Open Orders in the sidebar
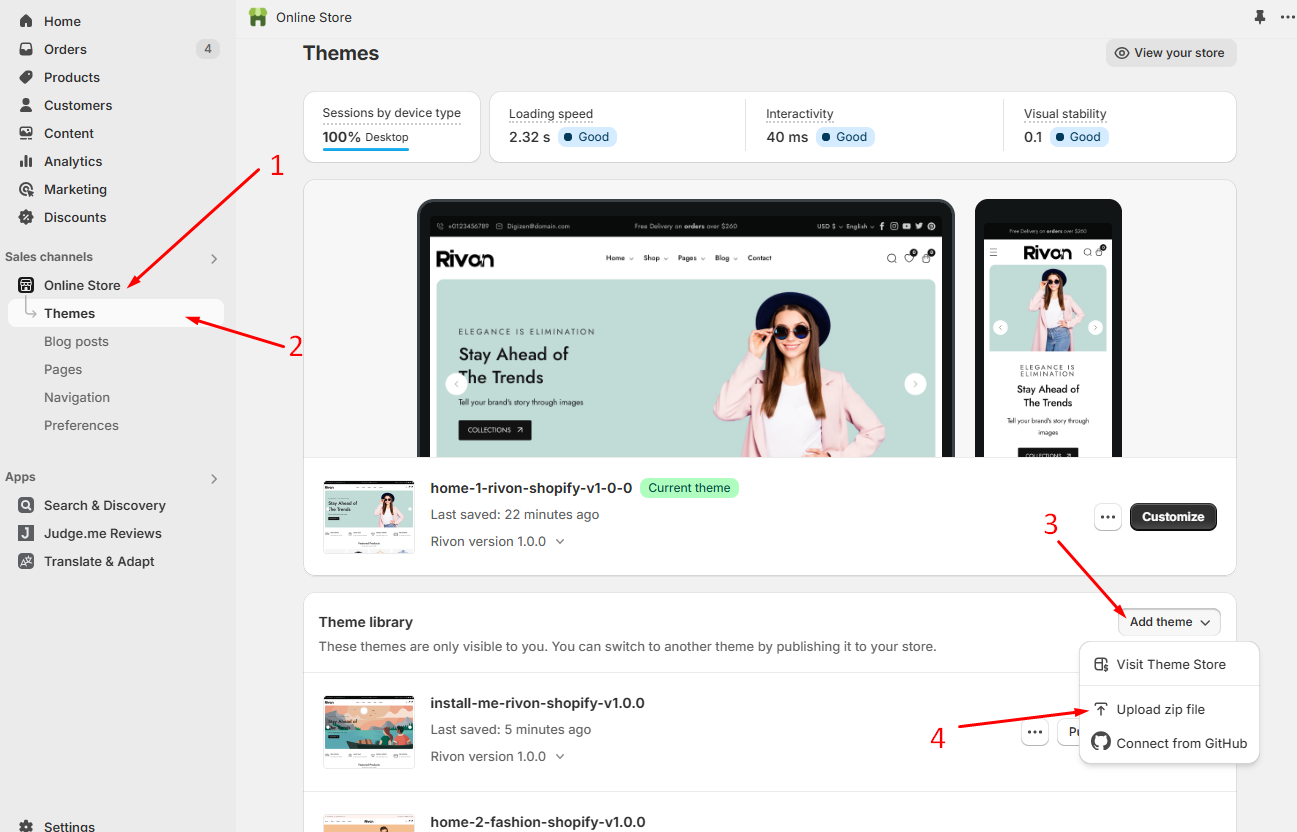Viewport: 1297px width, 832px height. (65, 49)
